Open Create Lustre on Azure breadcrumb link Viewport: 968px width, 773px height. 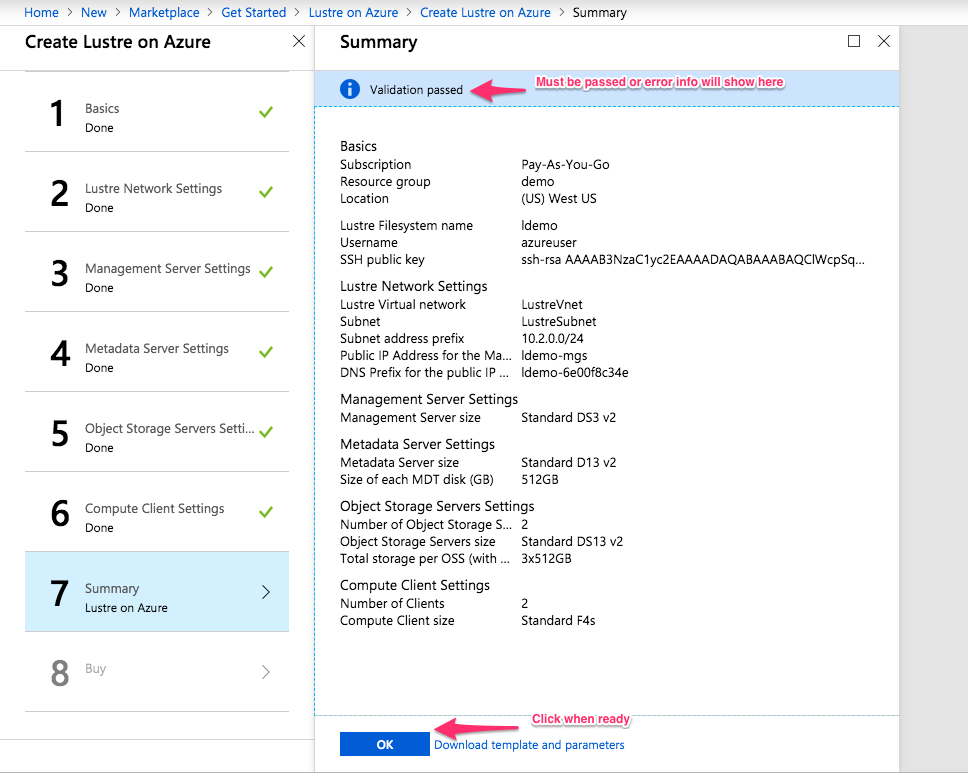pyautogui.click(x=485, y=12)
